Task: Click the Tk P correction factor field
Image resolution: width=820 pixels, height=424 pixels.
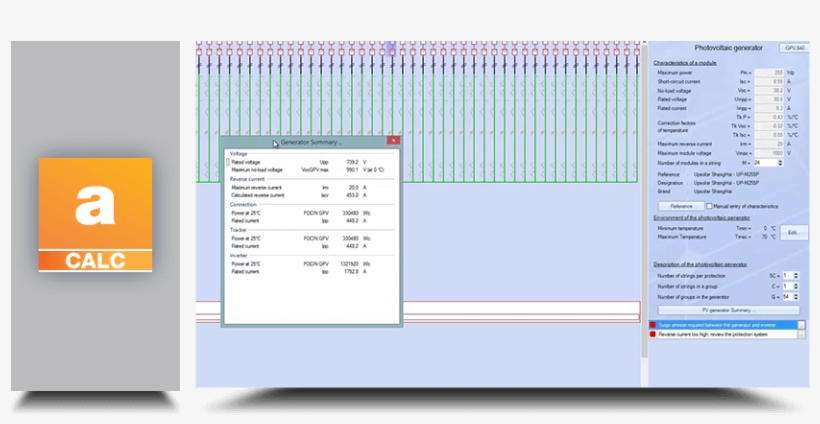Action: [x=769, y=117]
